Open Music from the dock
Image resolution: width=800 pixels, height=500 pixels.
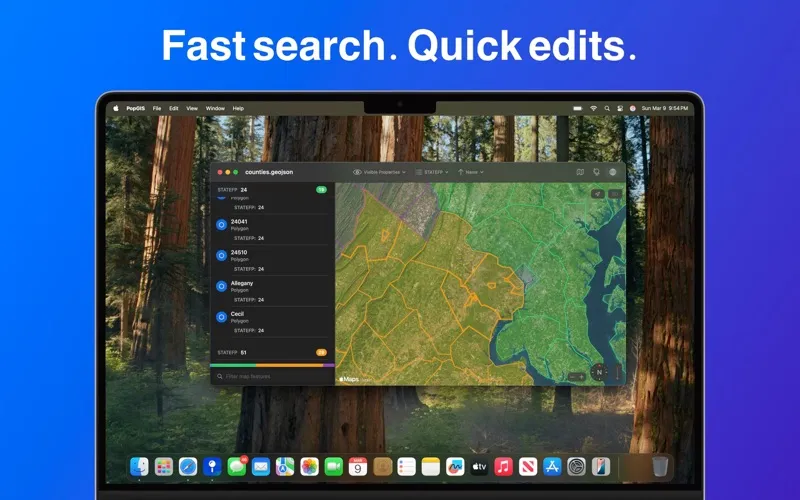tap(504, 466)
